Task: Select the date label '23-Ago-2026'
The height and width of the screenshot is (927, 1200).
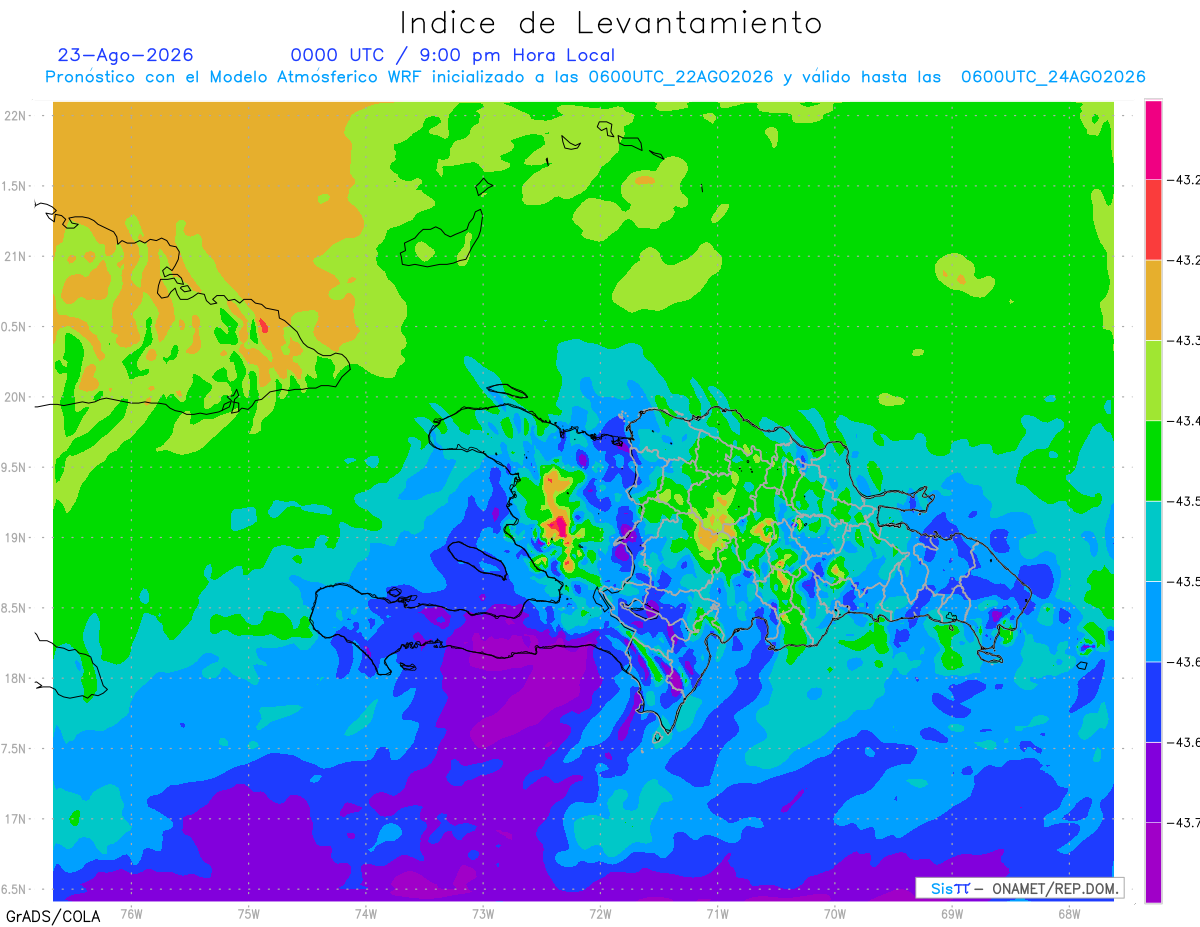Action: [126, 55]
